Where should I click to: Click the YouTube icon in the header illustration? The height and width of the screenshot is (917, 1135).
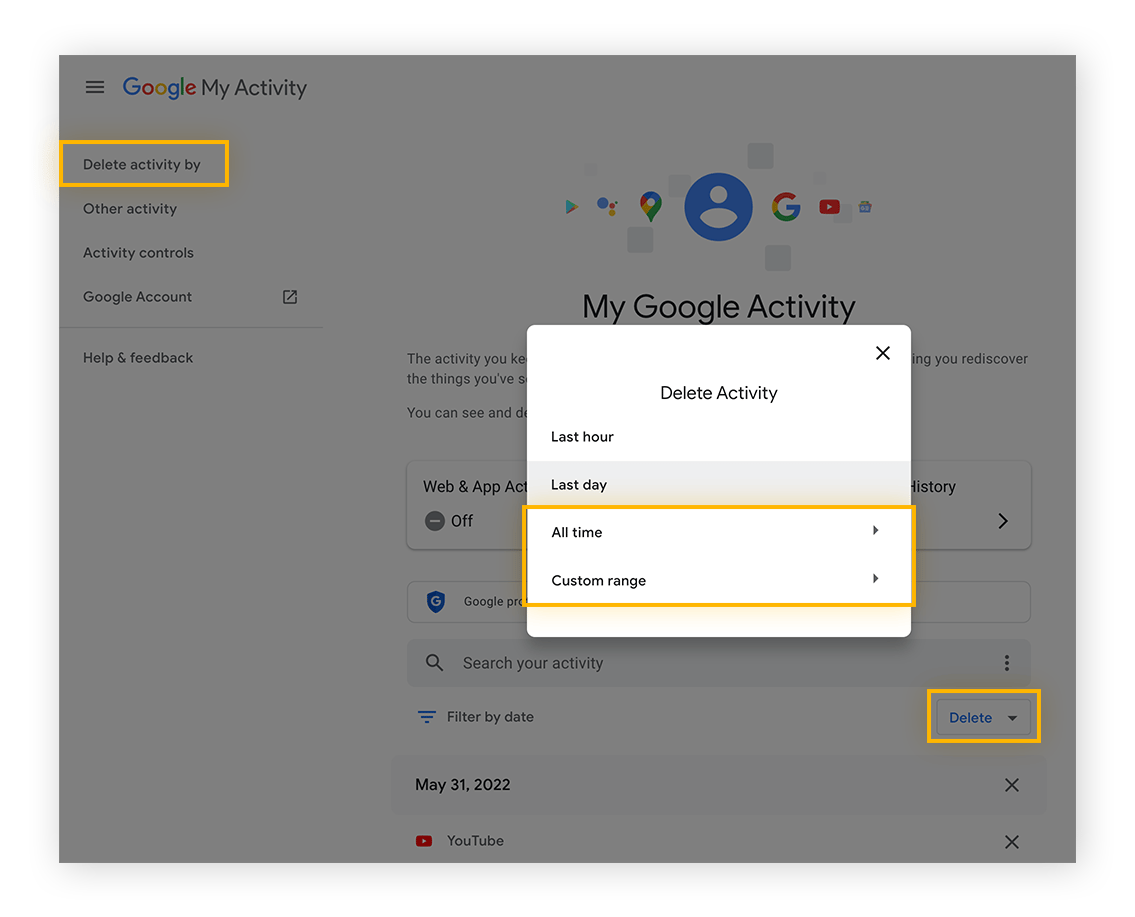(x=829, y=206)
